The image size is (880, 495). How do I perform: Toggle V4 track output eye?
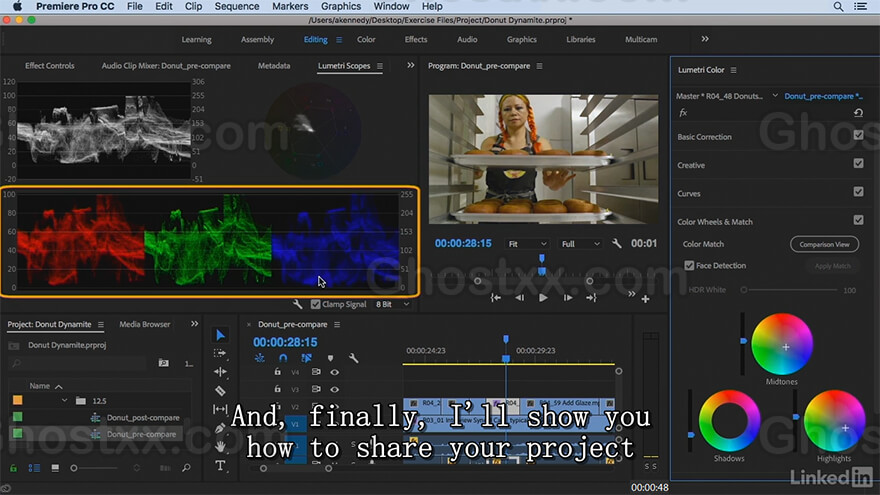(x=334, y=372)
